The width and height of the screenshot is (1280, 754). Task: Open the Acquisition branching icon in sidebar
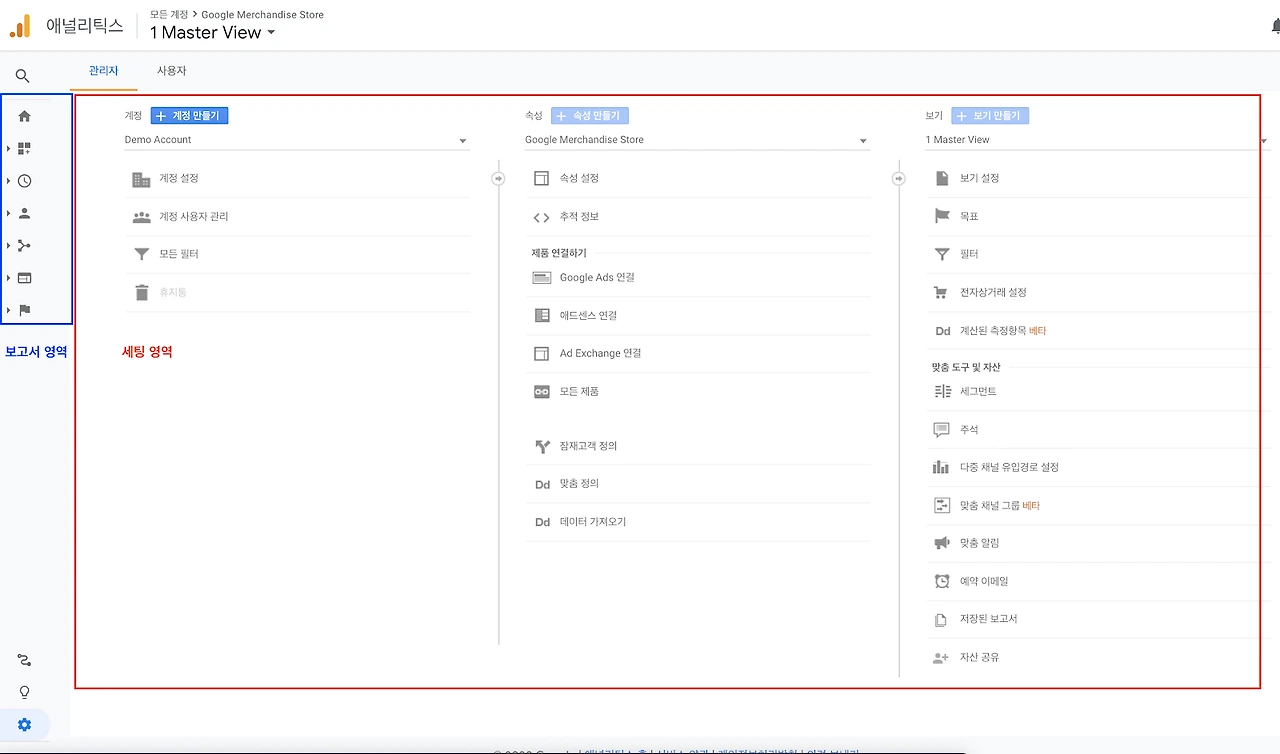25,245
